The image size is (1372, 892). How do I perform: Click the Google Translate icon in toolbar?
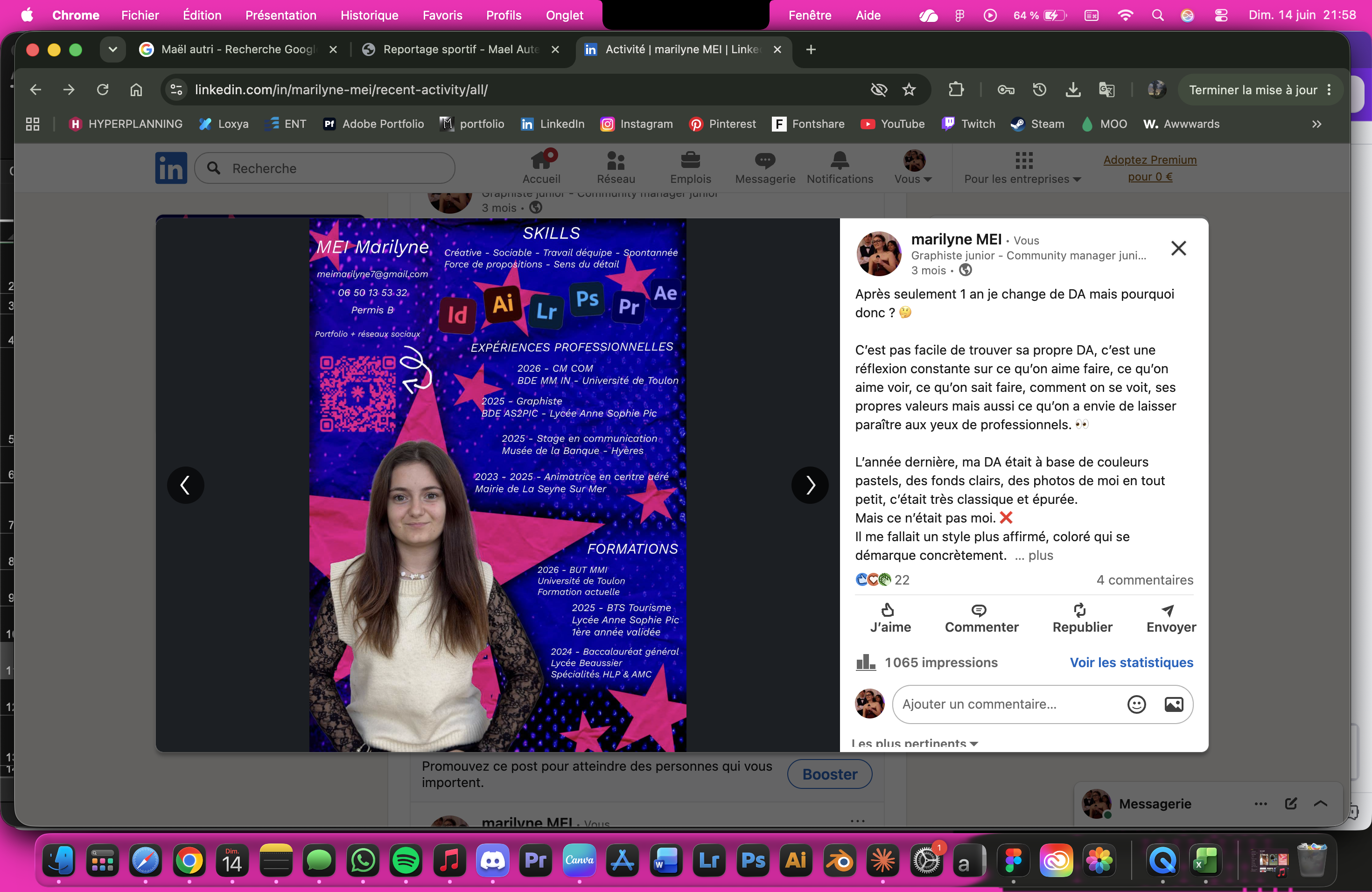coord(1106,89)
